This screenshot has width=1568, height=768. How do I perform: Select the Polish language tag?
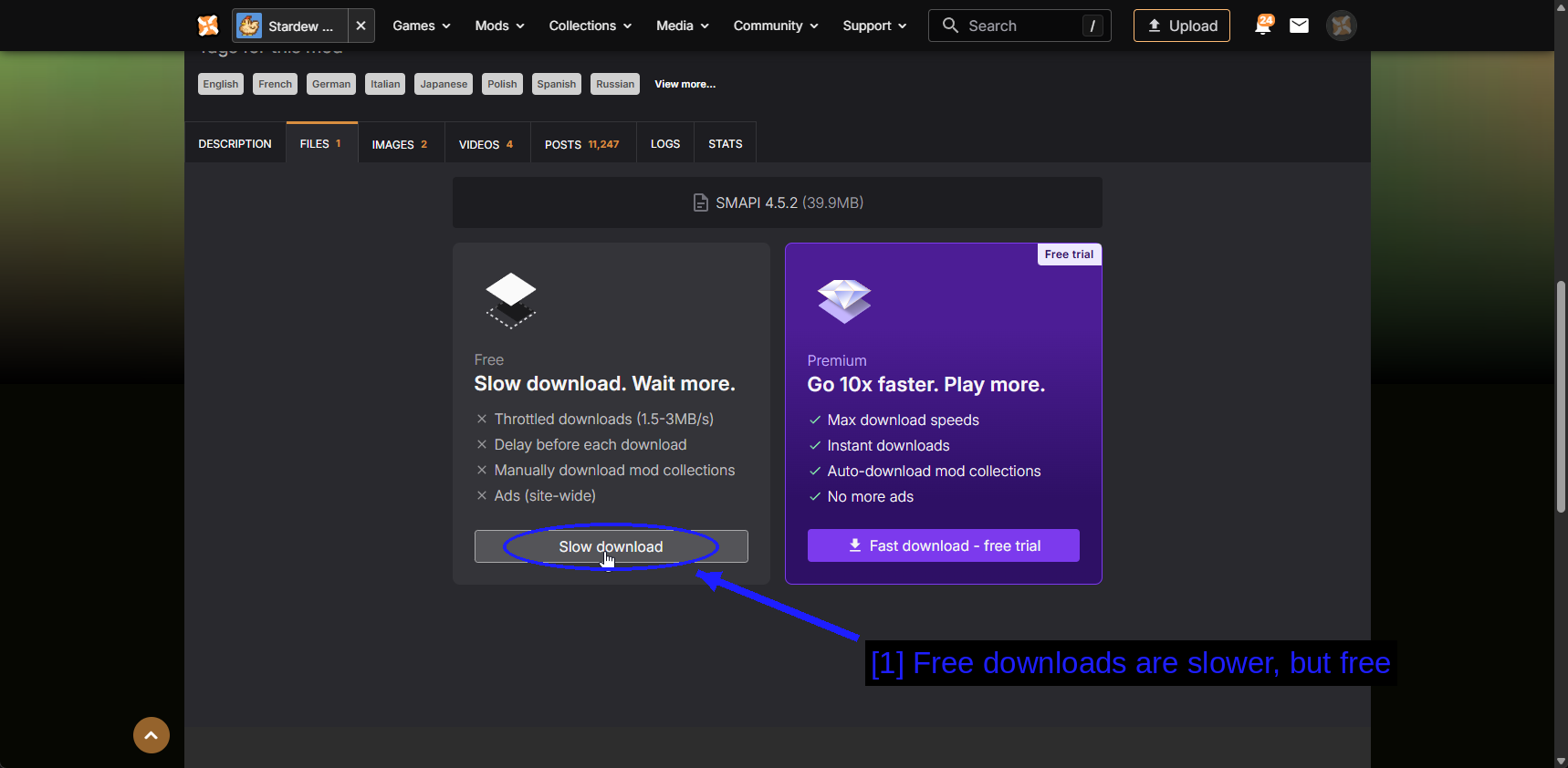pyautogui.click(x=502, y=84)
